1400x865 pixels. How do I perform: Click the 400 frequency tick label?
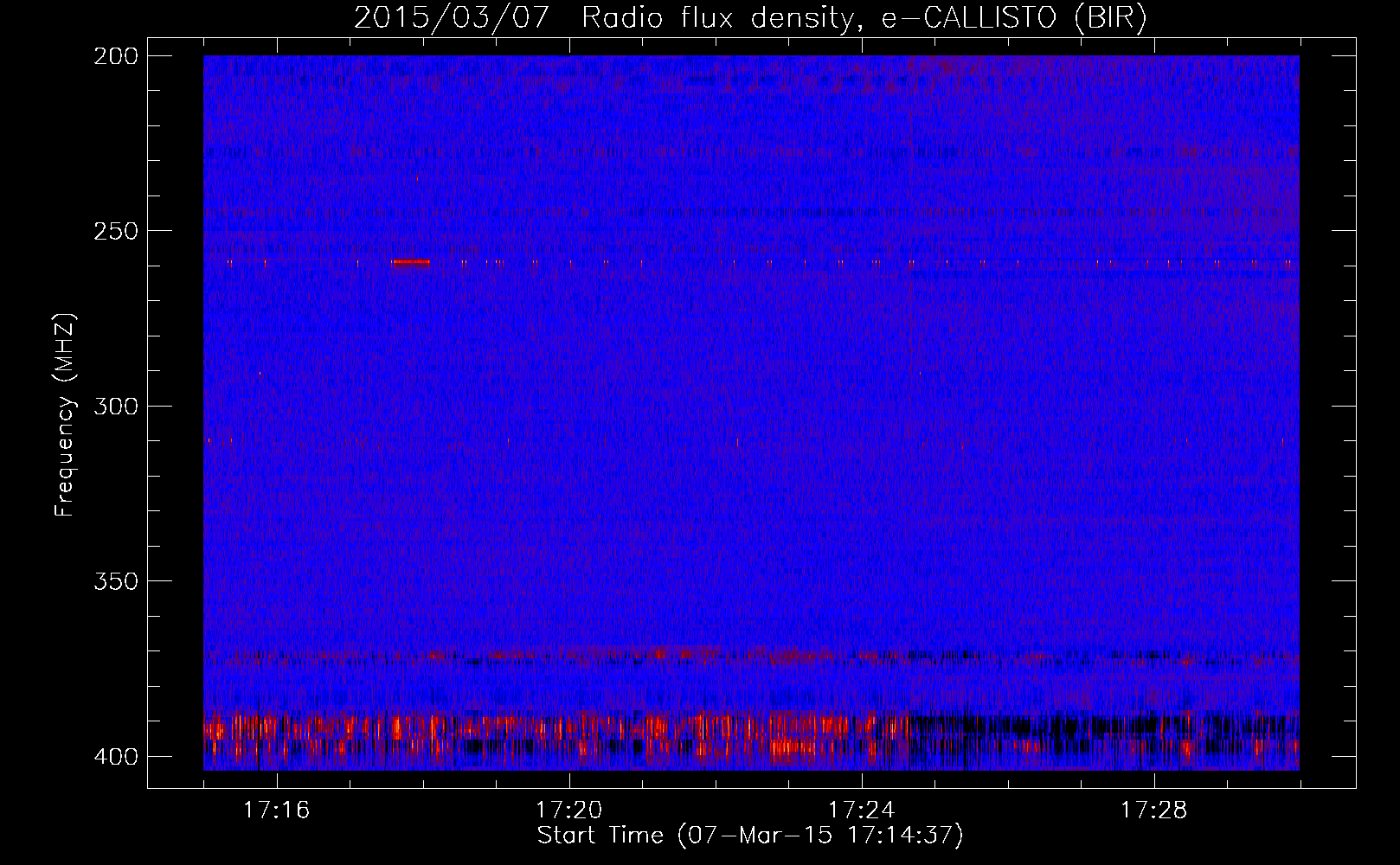116,756
